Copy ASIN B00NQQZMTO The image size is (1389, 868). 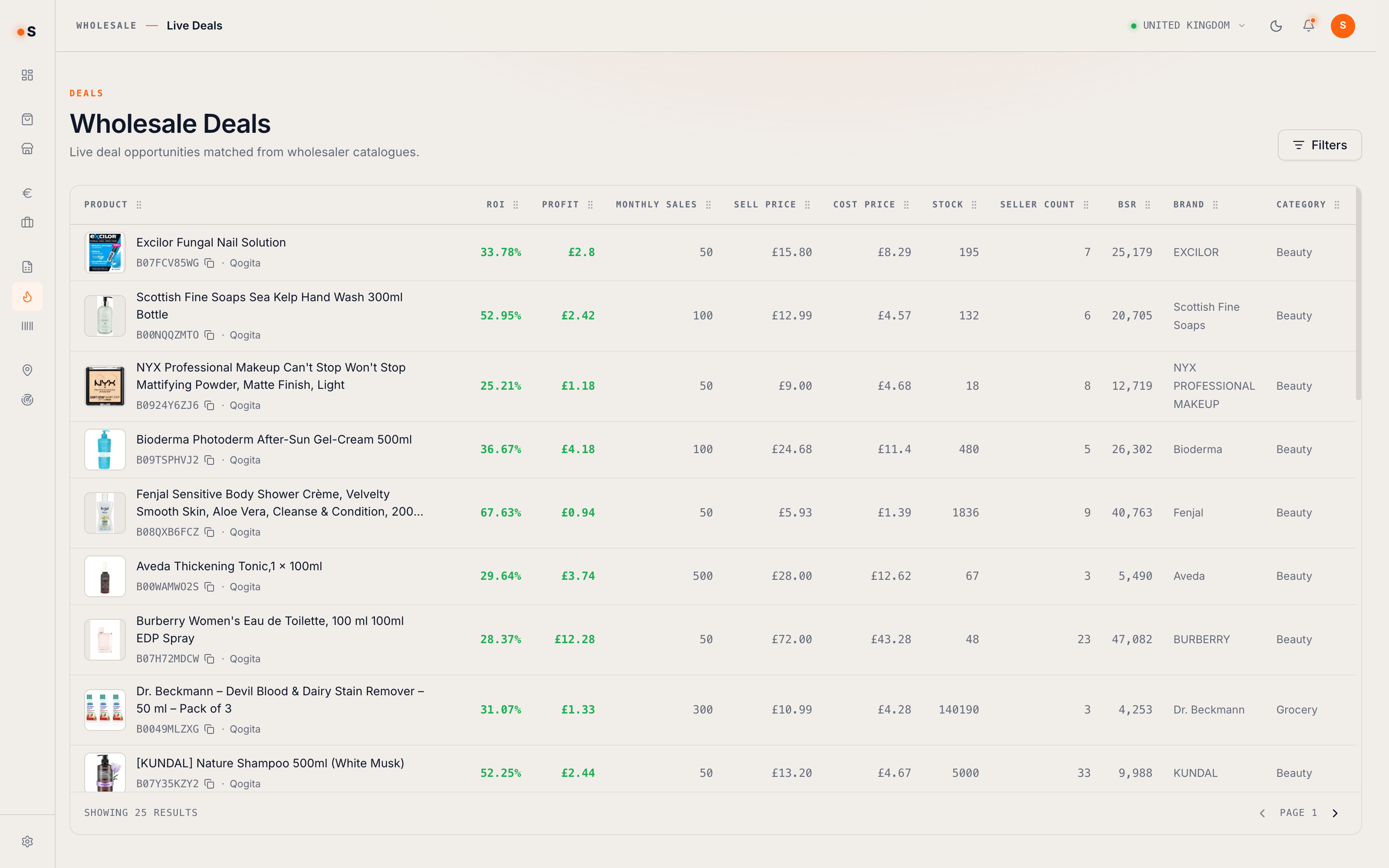tap(210, 335)
